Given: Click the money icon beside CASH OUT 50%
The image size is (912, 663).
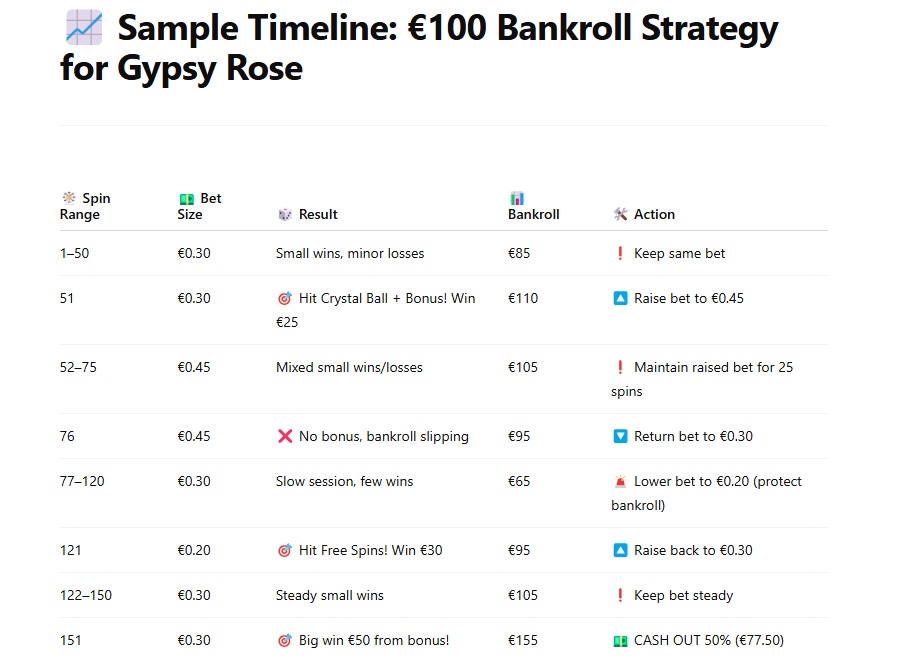Looking at the screenshot, I should pos(620,641).
